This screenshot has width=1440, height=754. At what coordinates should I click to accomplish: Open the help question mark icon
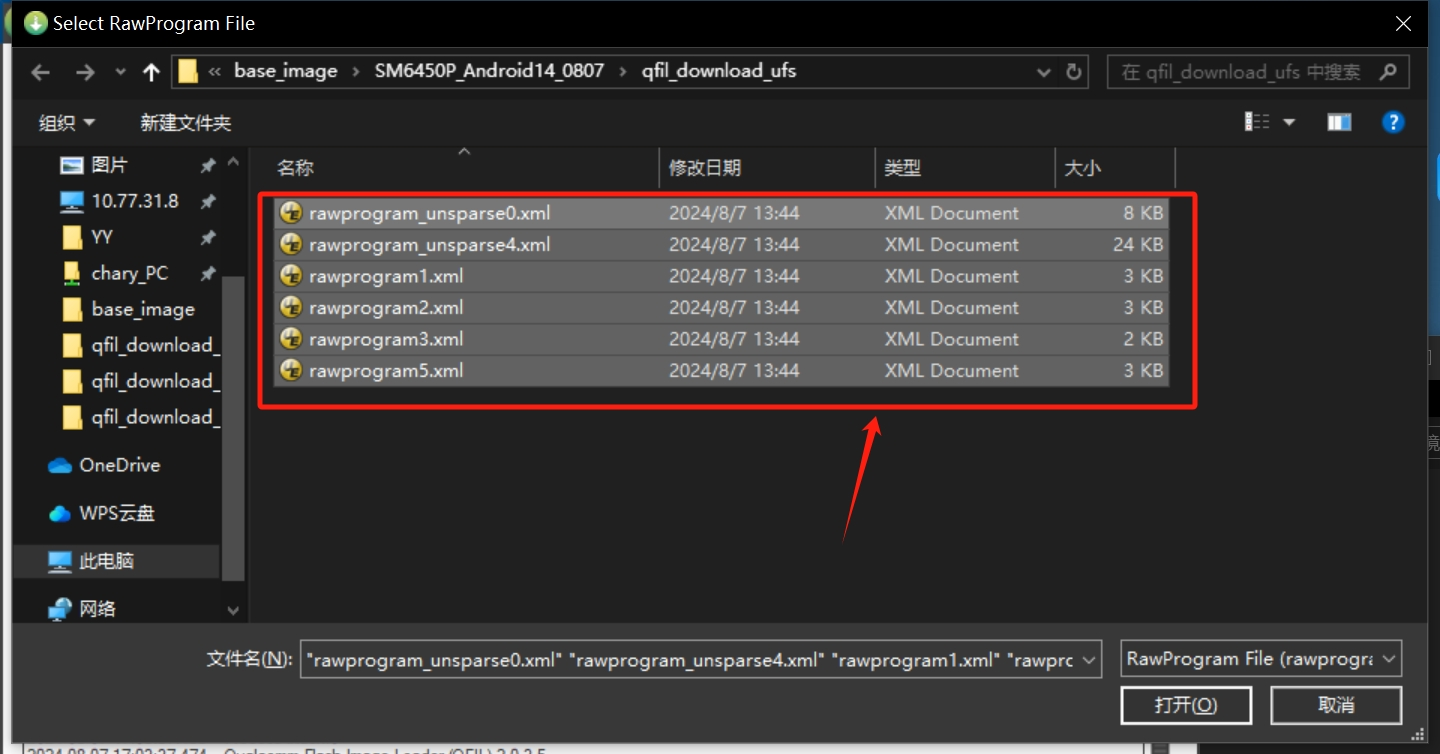[1393, 122]
